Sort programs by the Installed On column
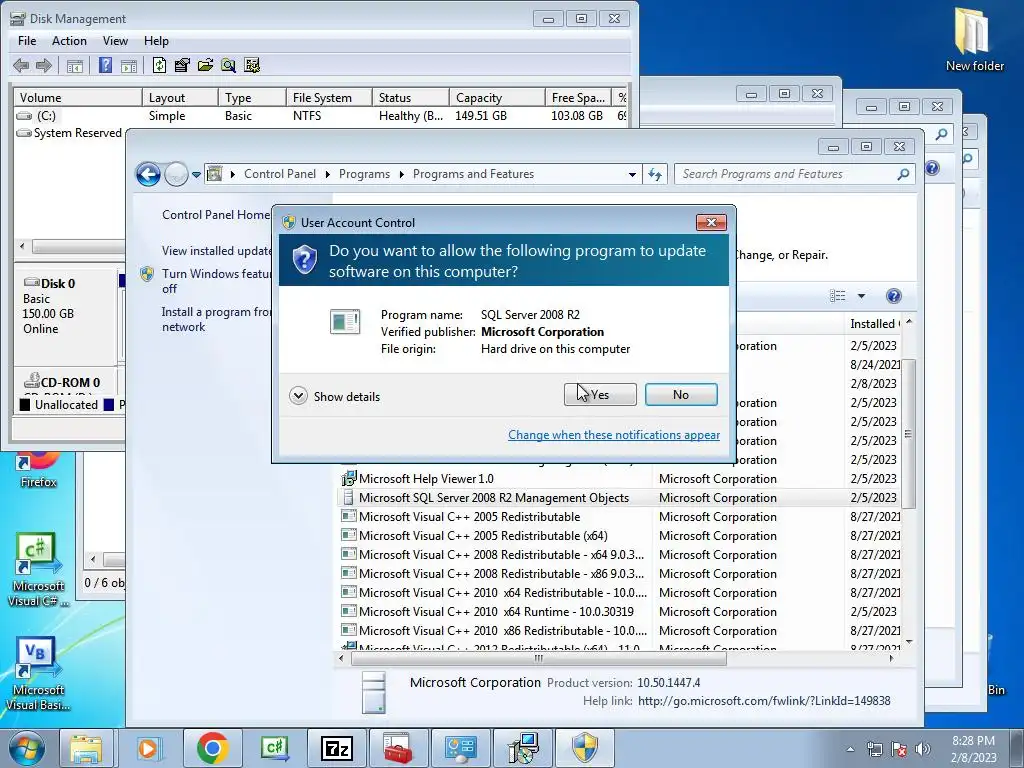Image resolution: width=1024 pixels, height=768 pixels. (872, 324)
